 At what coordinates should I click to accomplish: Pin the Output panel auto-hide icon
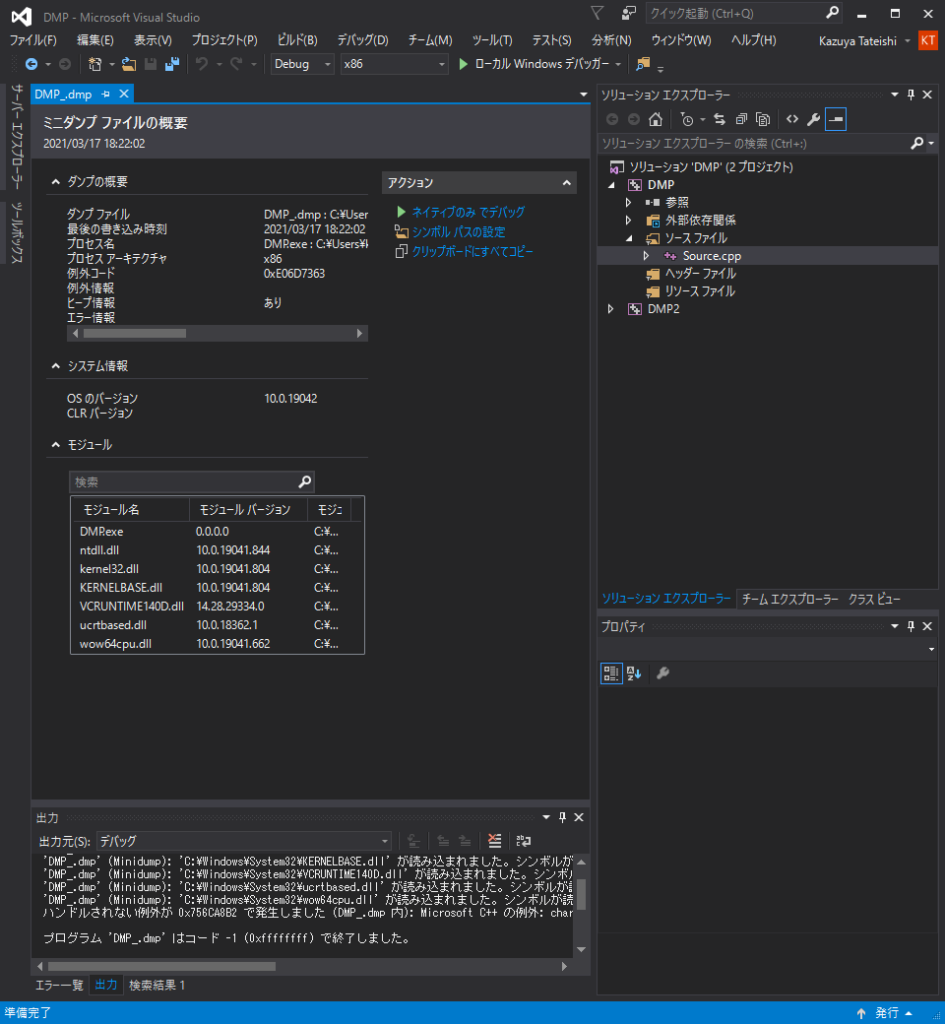[x=562, y=818]
